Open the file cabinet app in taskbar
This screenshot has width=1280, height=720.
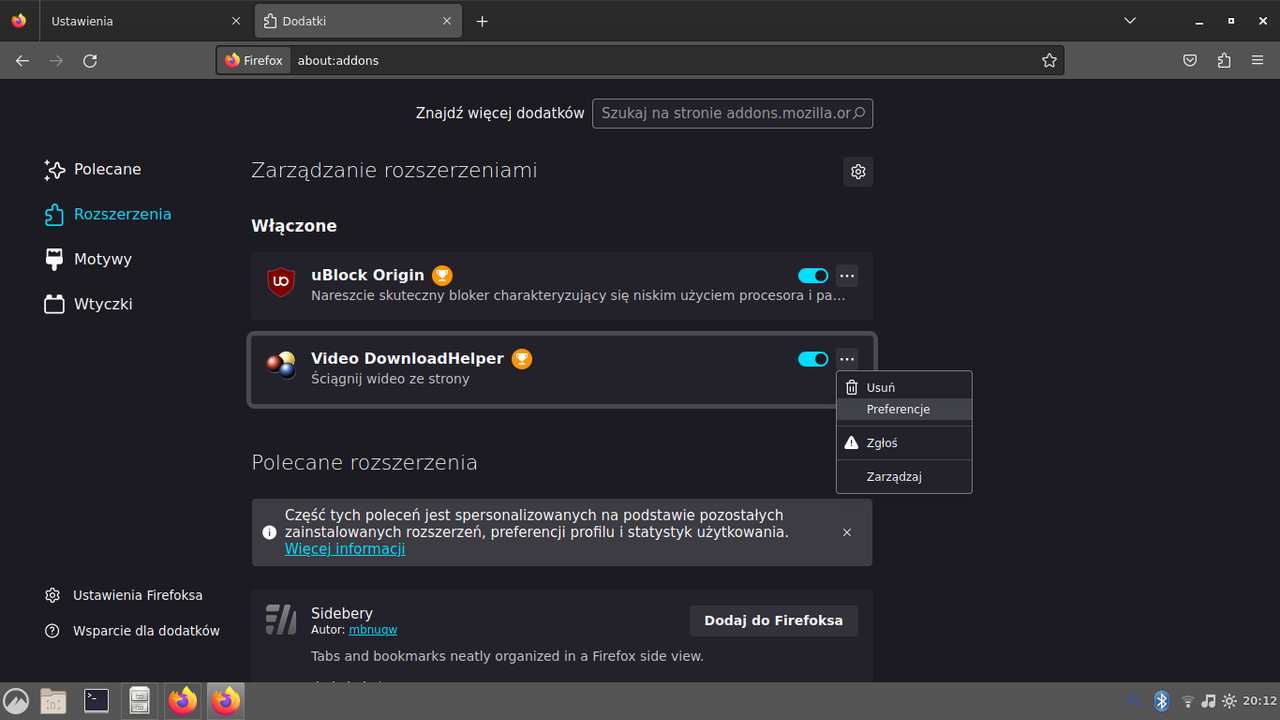pyautogui.click(x=140, y=702)
